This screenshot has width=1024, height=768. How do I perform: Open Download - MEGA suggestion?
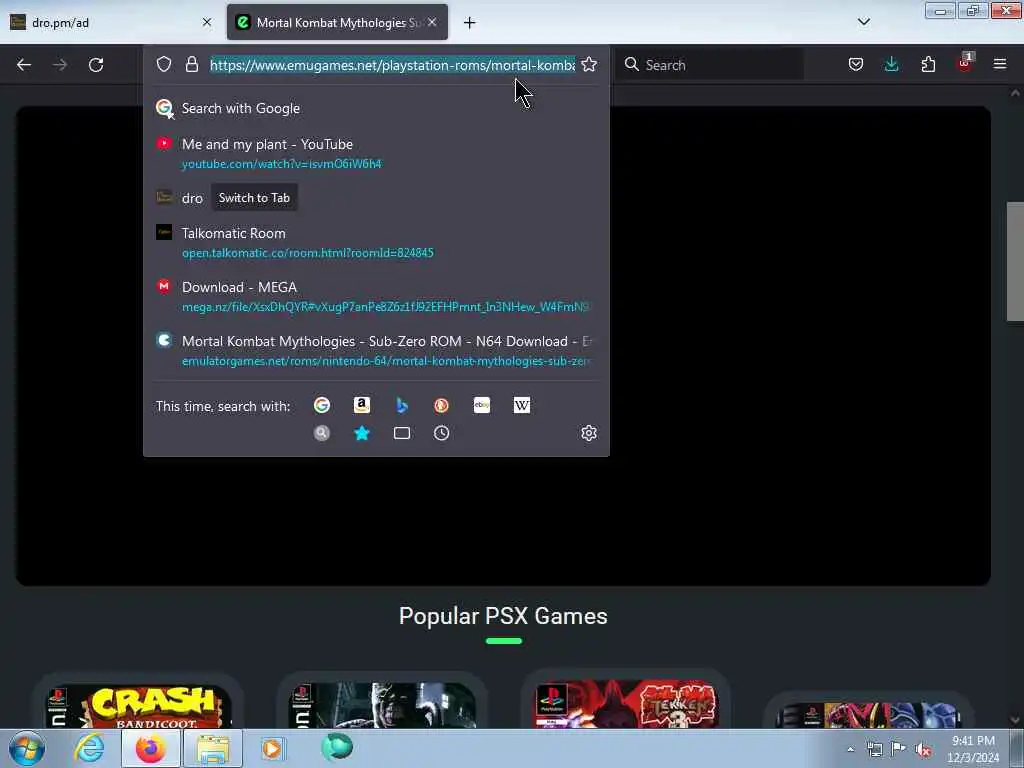click(376, 296)
